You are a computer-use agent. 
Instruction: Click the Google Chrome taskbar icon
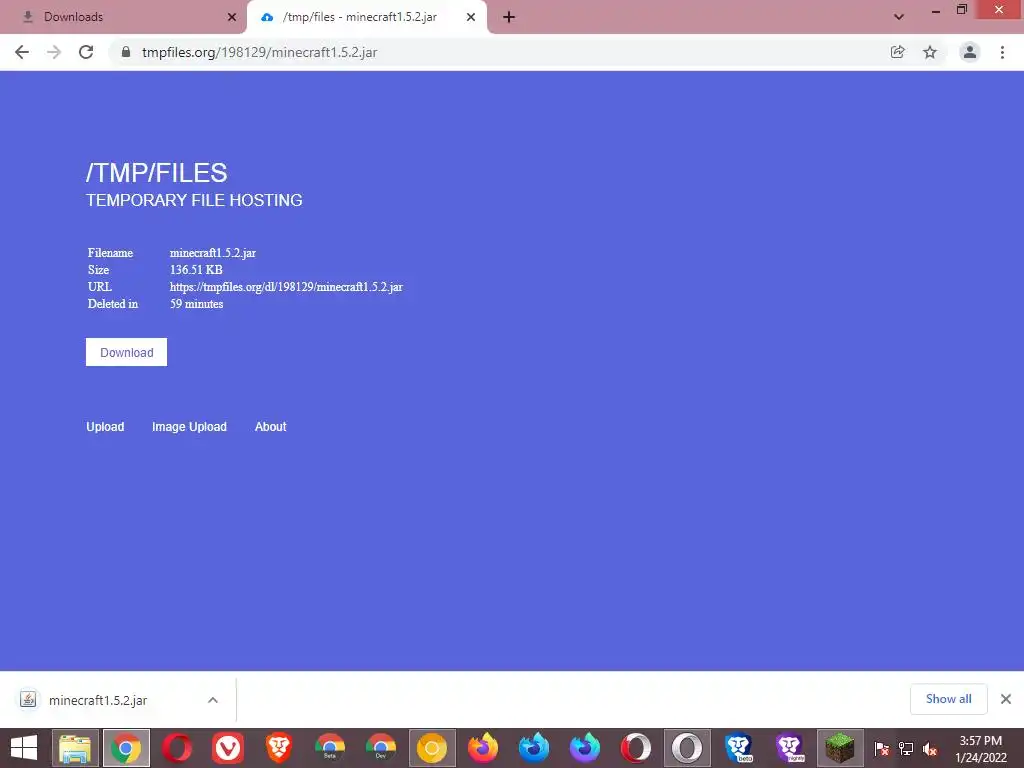coord(126,748)
